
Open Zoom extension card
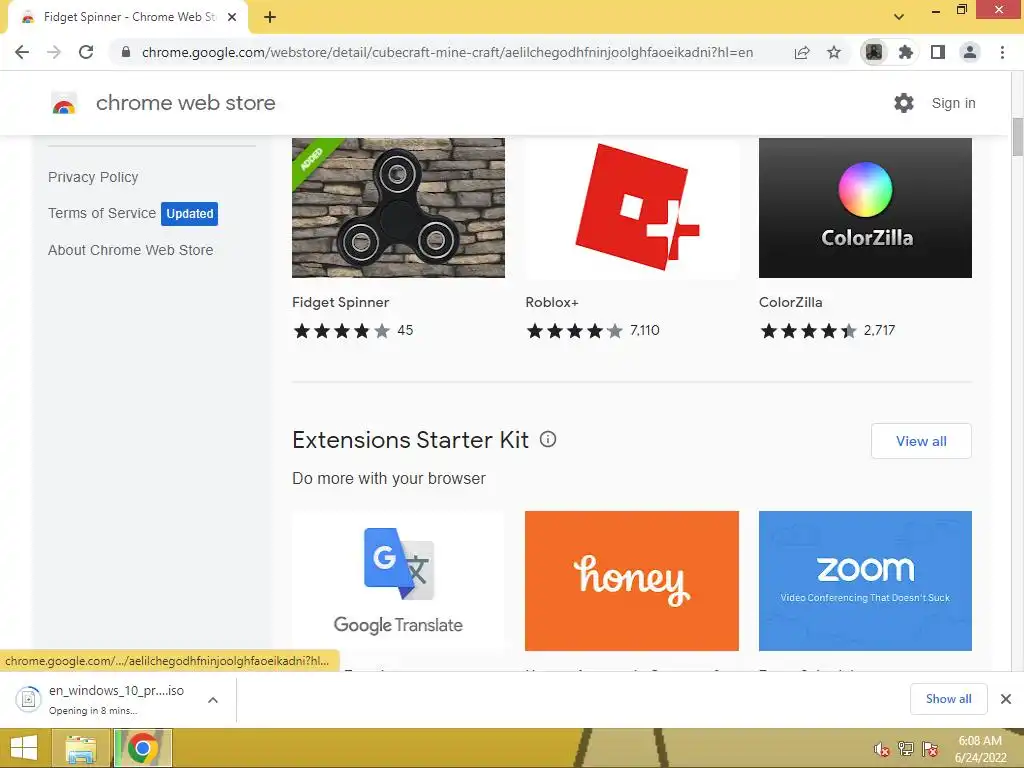click(x=865, y=581)
